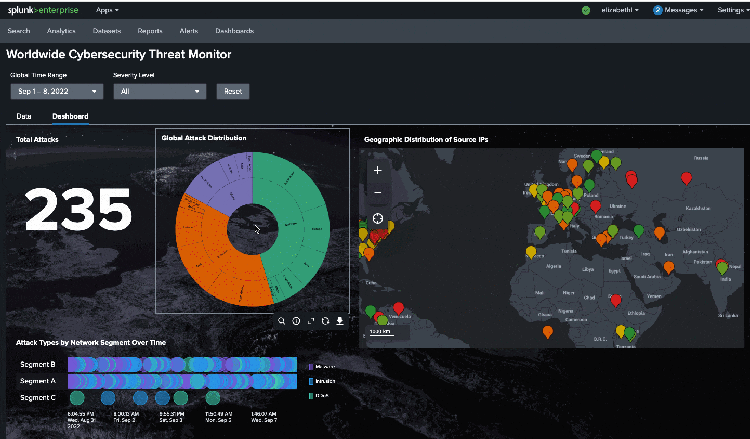Zoom out on the source IP map
The height and width of the screenshot is (439, 750).
pyautogui.click(x=378, y=191)
